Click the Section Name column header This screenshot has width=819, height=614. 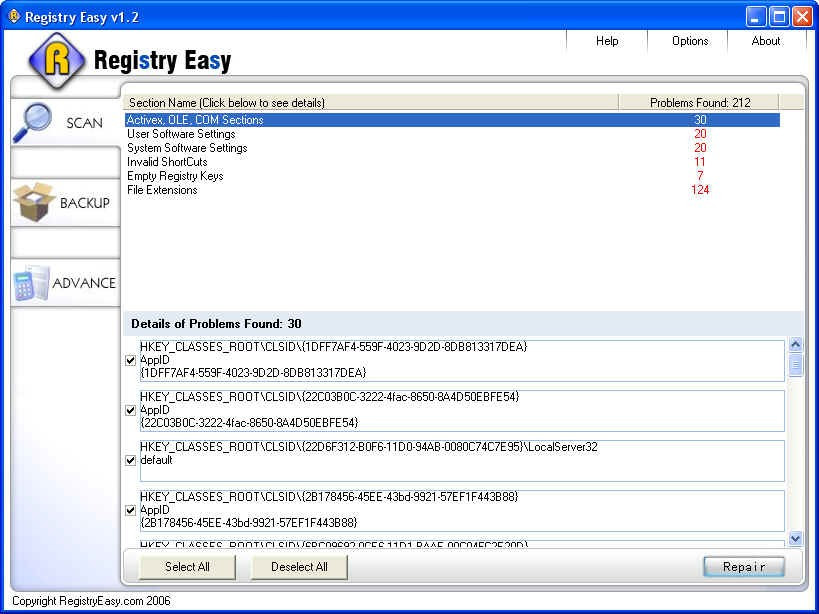click(371, 102)
